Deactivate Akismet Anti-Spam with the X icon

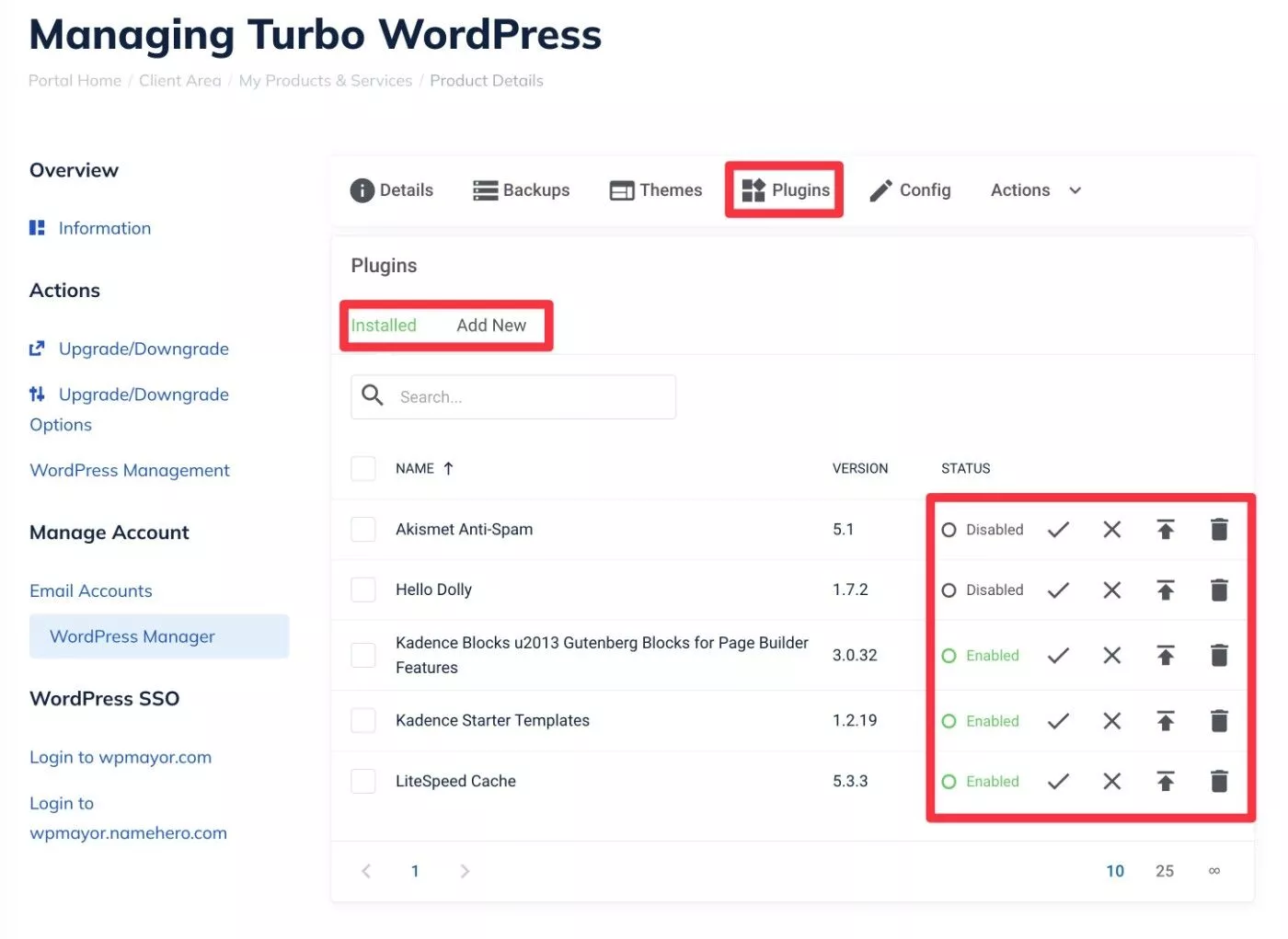pyautogui.click(x=1111, y=530)
